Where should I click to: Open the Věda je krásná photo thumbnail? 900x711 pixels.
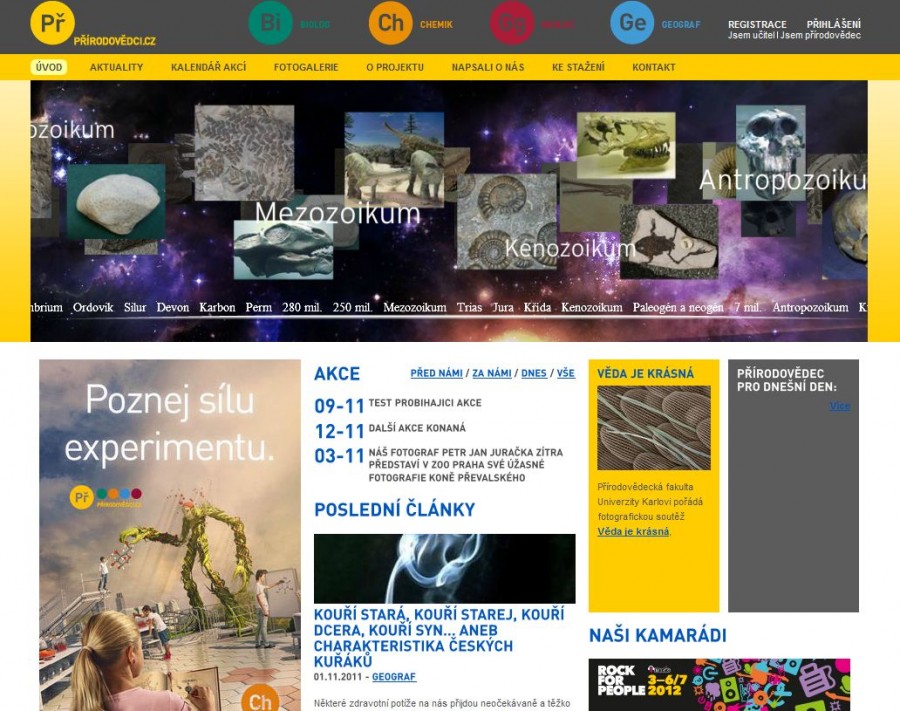(653, 428)
